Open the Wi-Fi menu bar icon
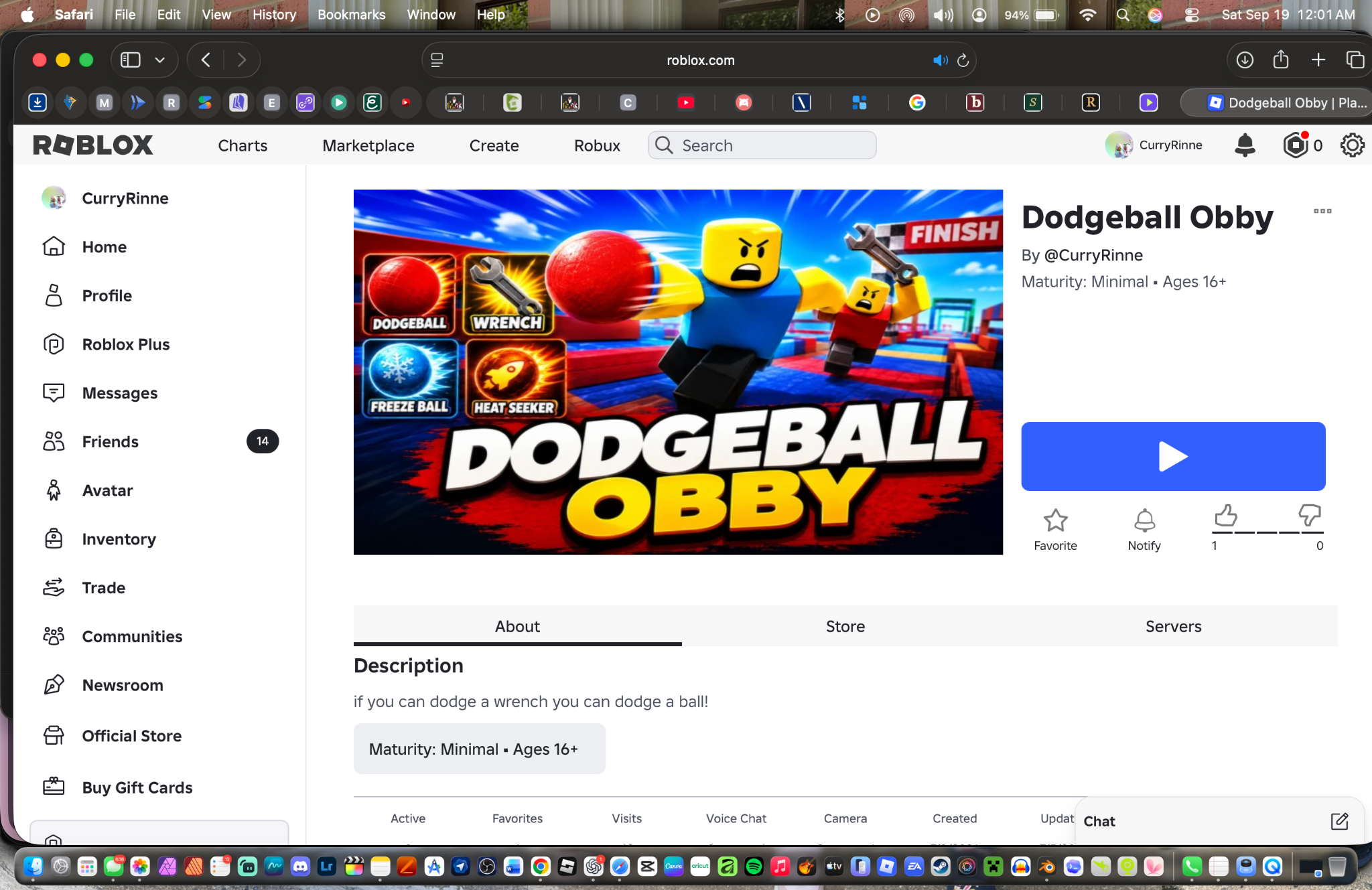This screenshot has width=1372, height=890. (1088, 15)
